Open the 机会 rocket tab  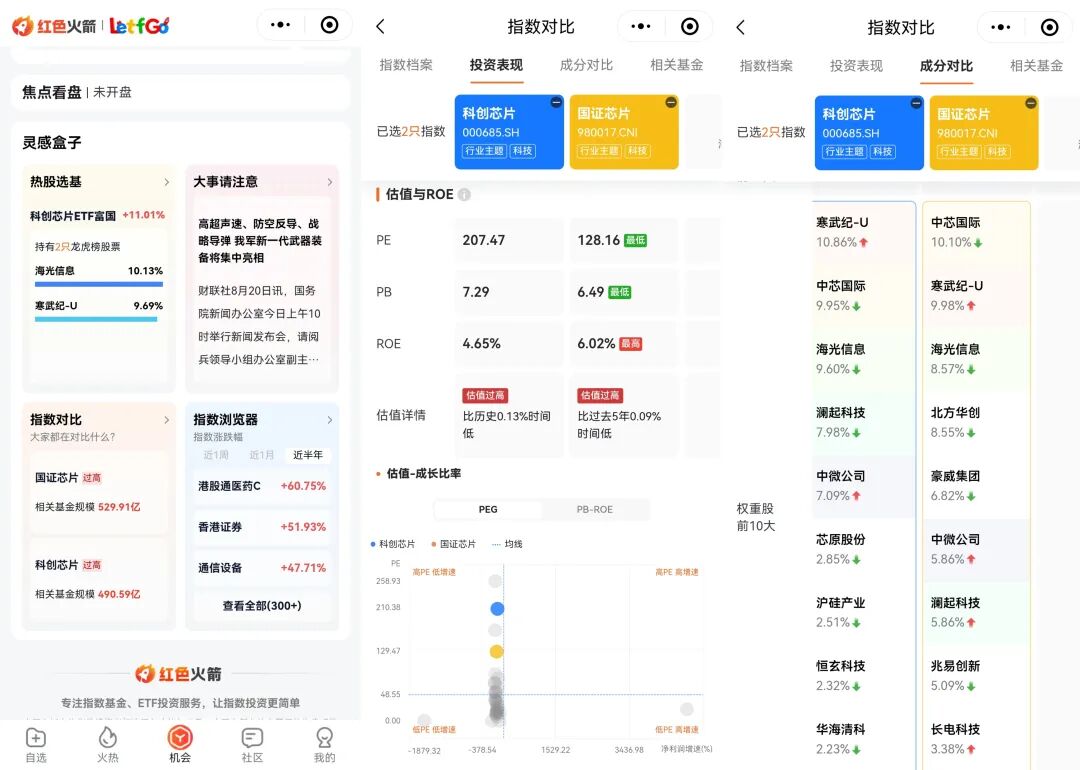point(178,744)
